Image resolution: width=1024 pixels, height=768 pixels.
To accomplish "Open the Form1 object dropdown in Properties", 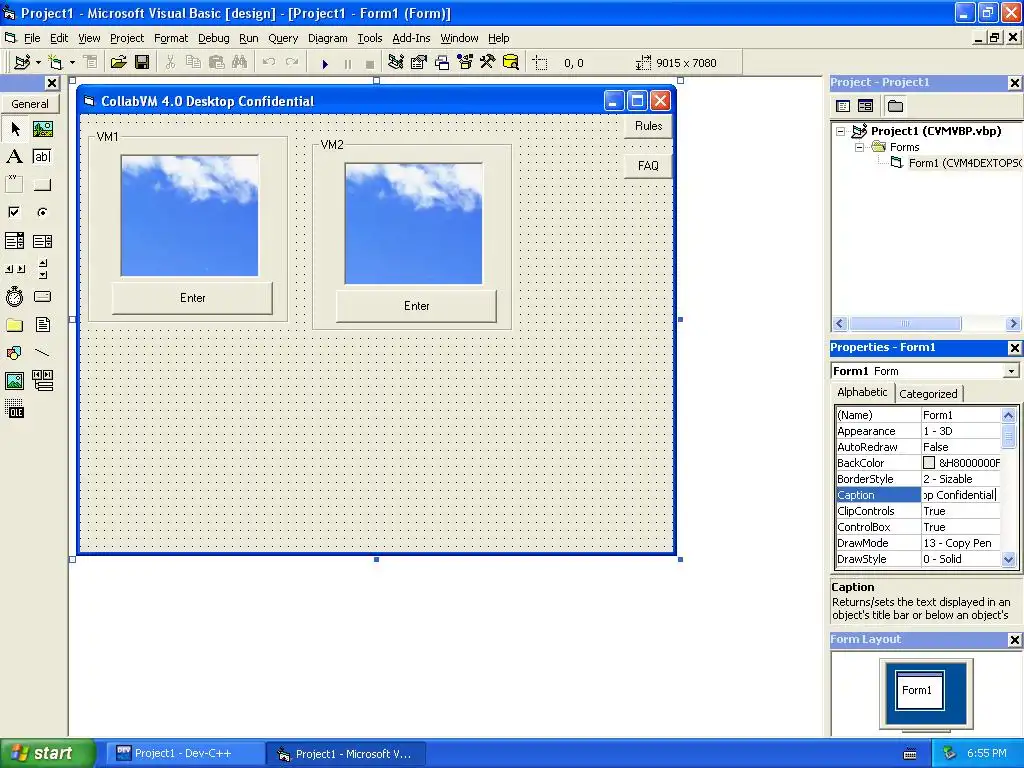I will pyautogui.click(x=1011, y=371).
